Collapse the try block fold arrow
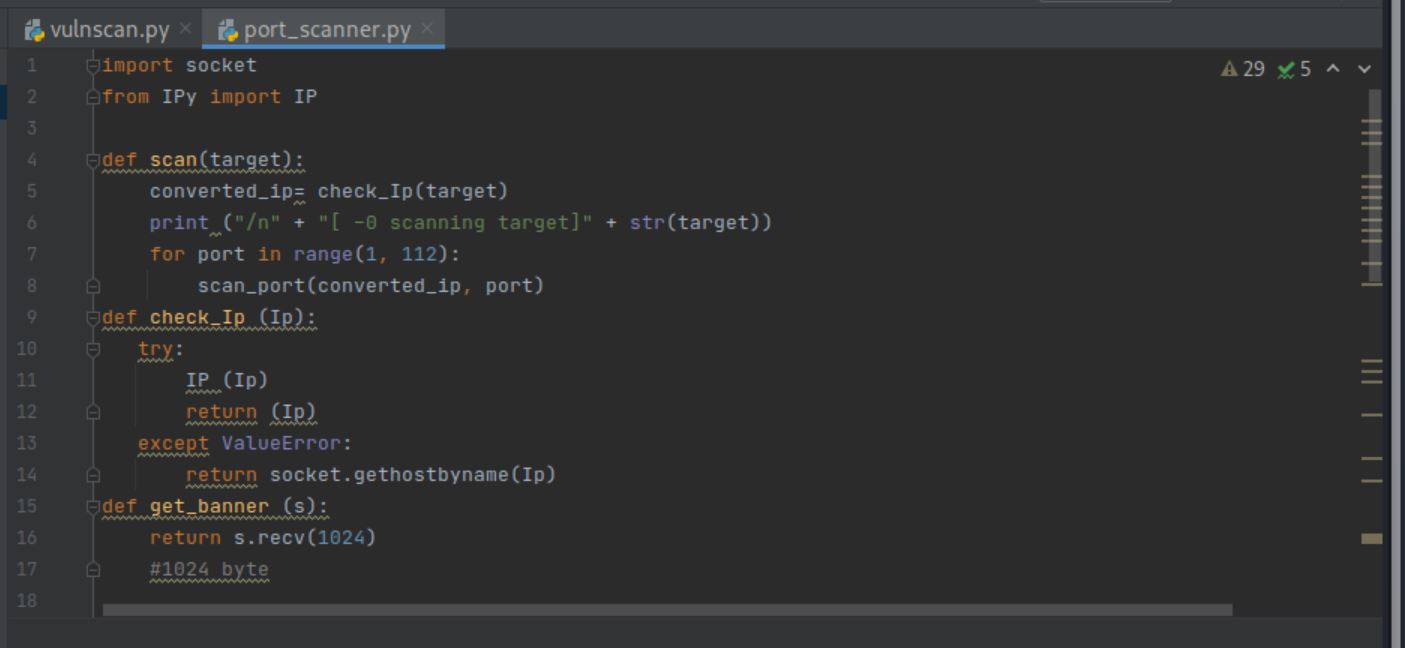 point(92,348)
